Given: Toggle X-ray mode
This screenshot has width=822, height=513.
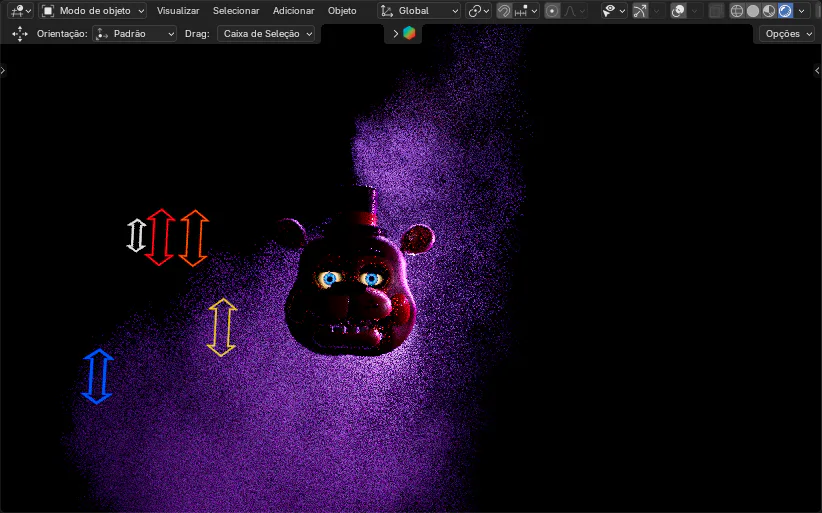Looking at the screenshot, I should coord(716,10).
